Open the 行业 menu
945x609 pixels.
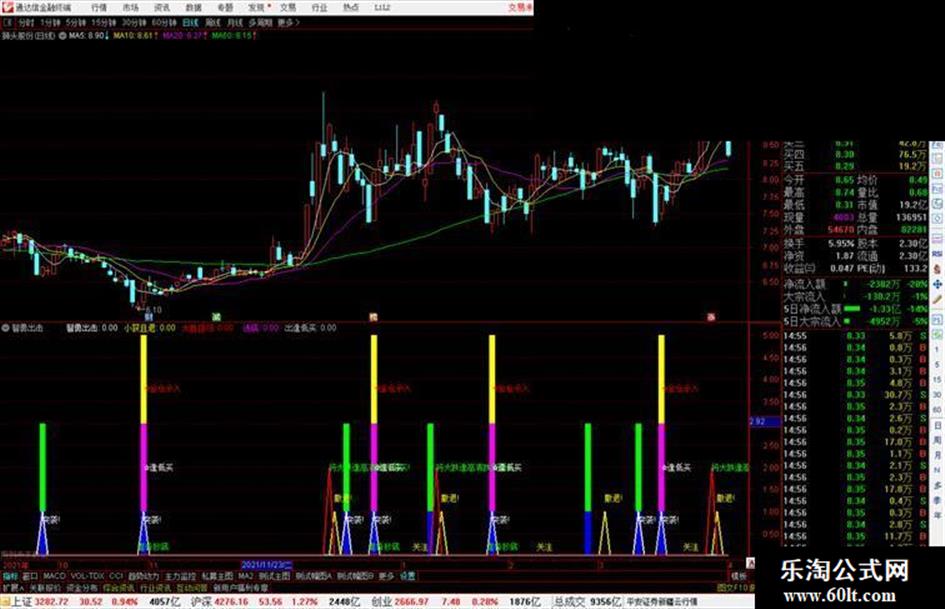[x=319, y=8]
